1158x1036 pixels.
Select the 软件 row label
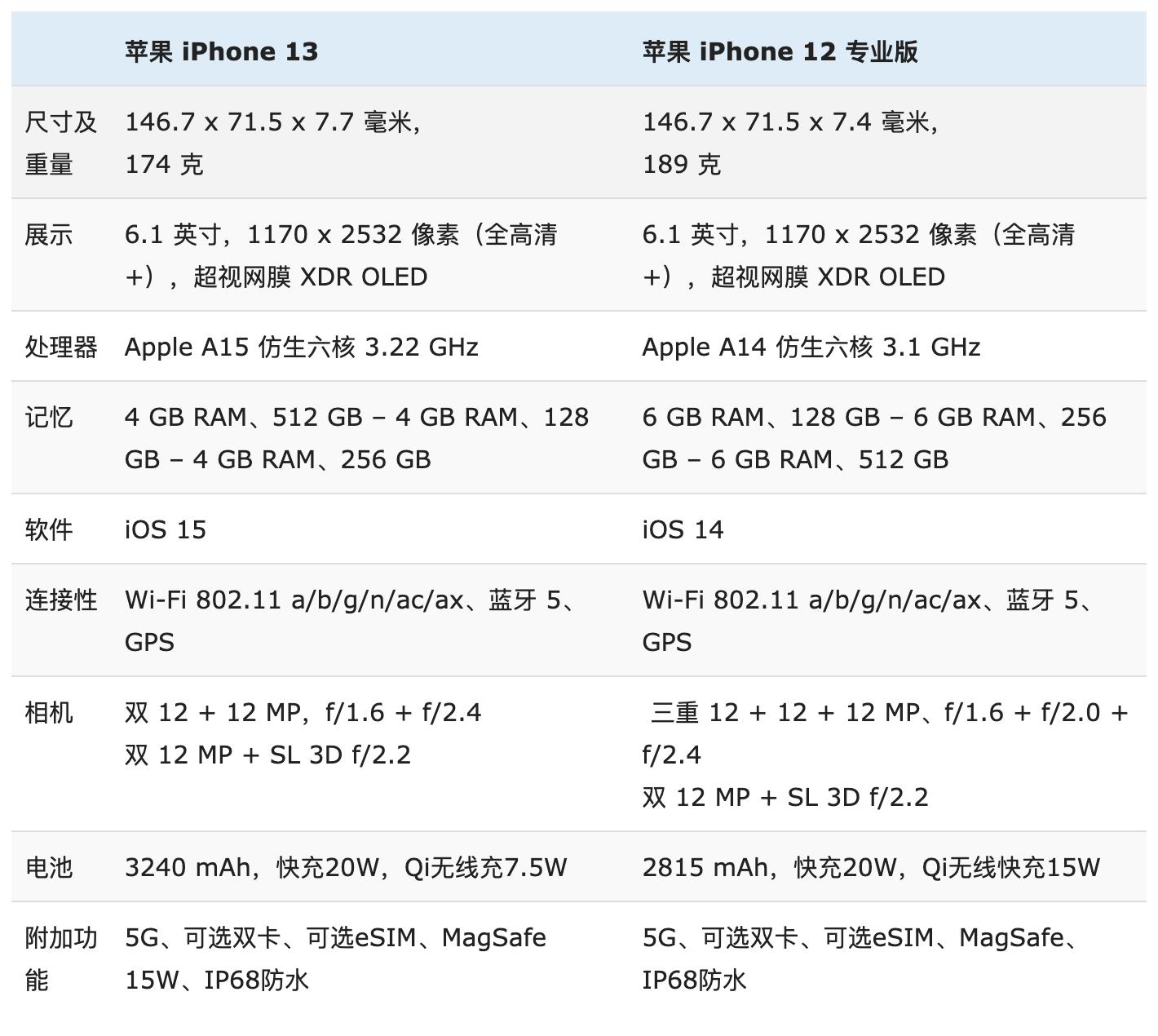49,529
